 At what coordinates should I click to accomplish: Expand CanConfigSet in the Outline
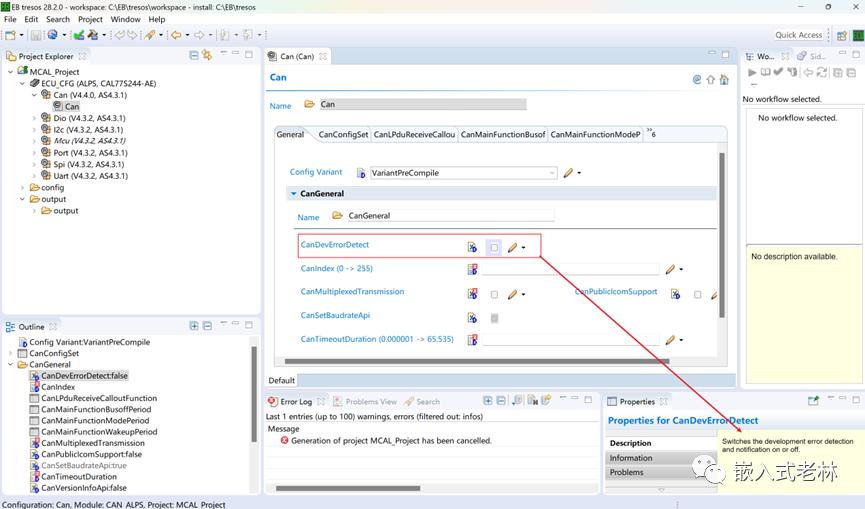[x=10, y=353]
